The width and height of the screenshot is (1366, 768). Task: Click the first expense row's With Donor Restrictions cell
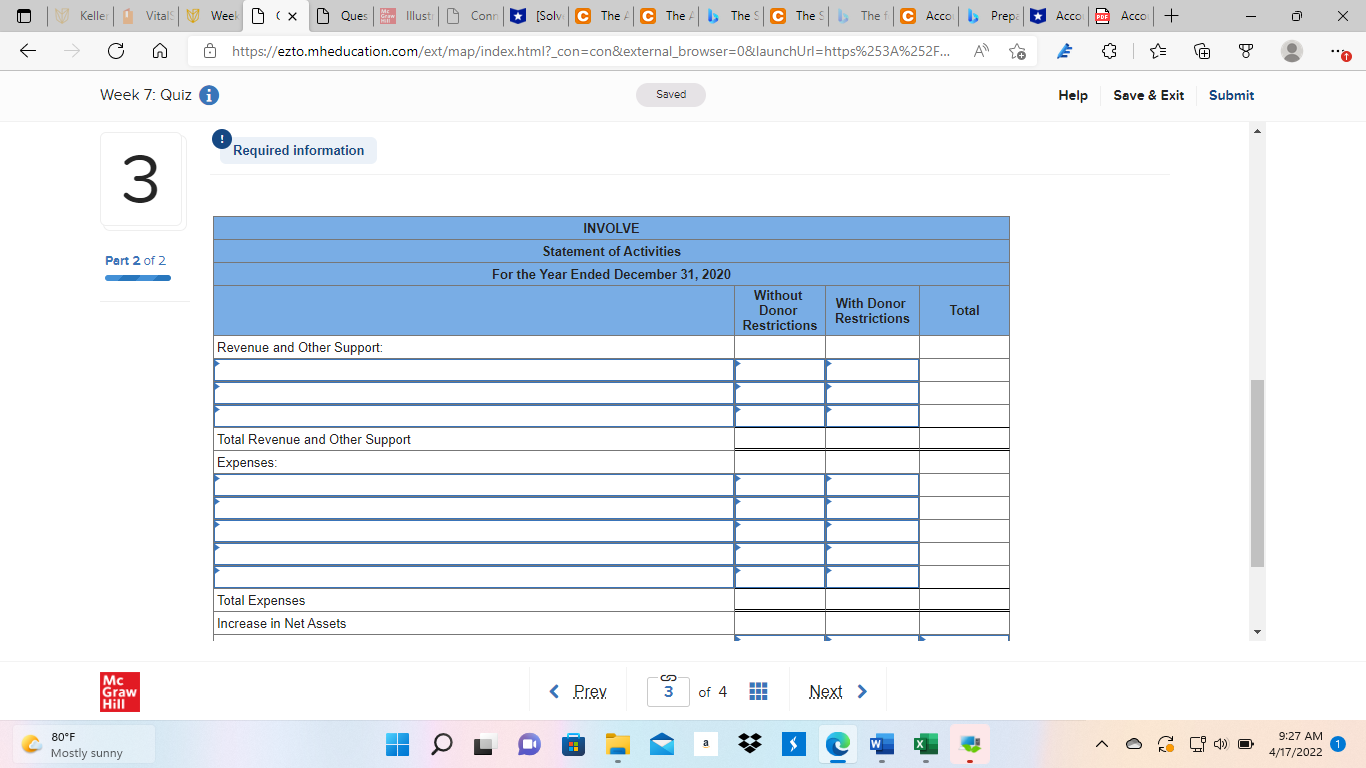(x=872, y=485)
